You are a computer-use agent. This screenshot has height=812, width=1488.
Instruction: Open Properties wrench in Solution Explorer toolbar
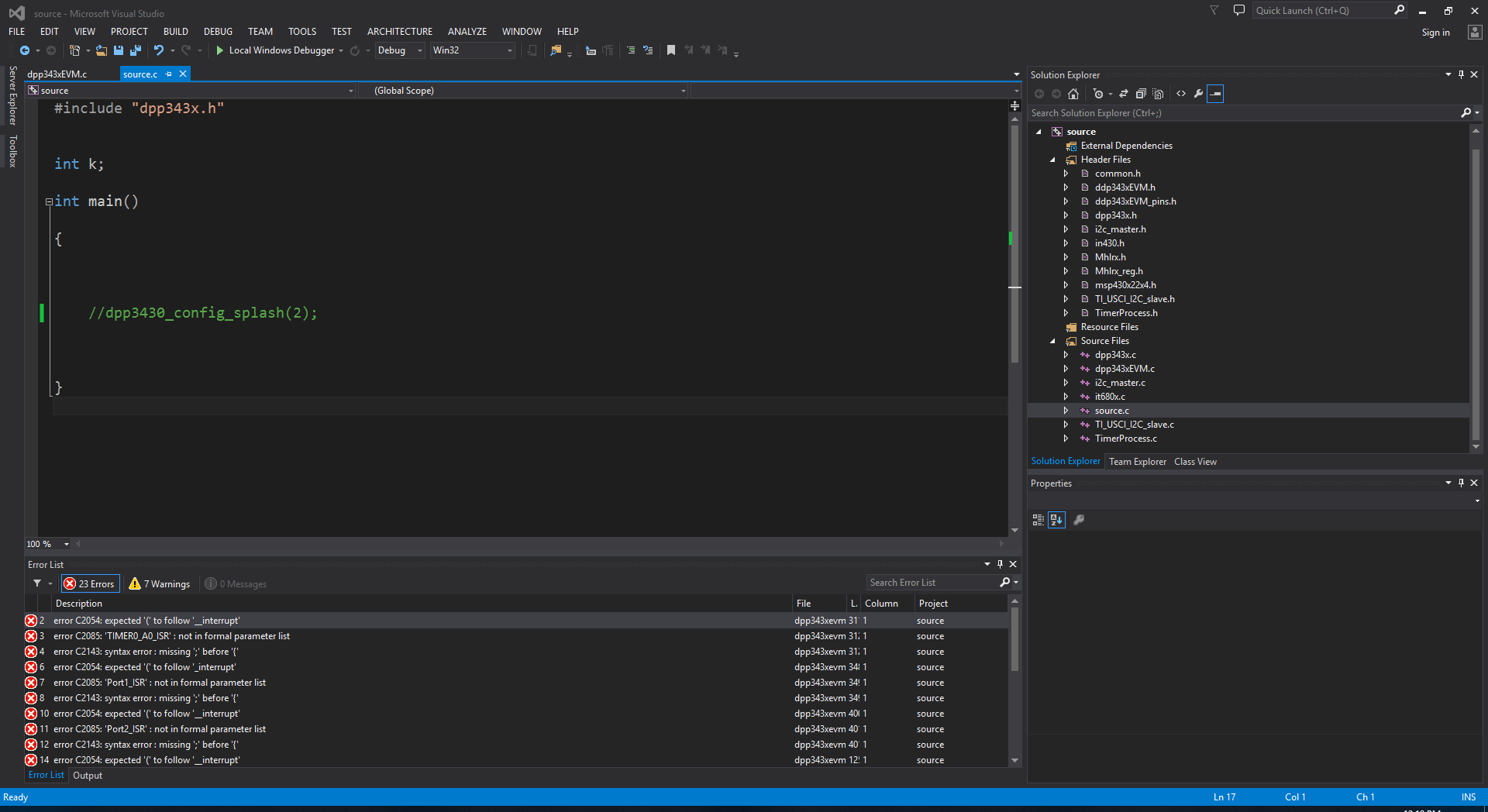(1198, 94)
